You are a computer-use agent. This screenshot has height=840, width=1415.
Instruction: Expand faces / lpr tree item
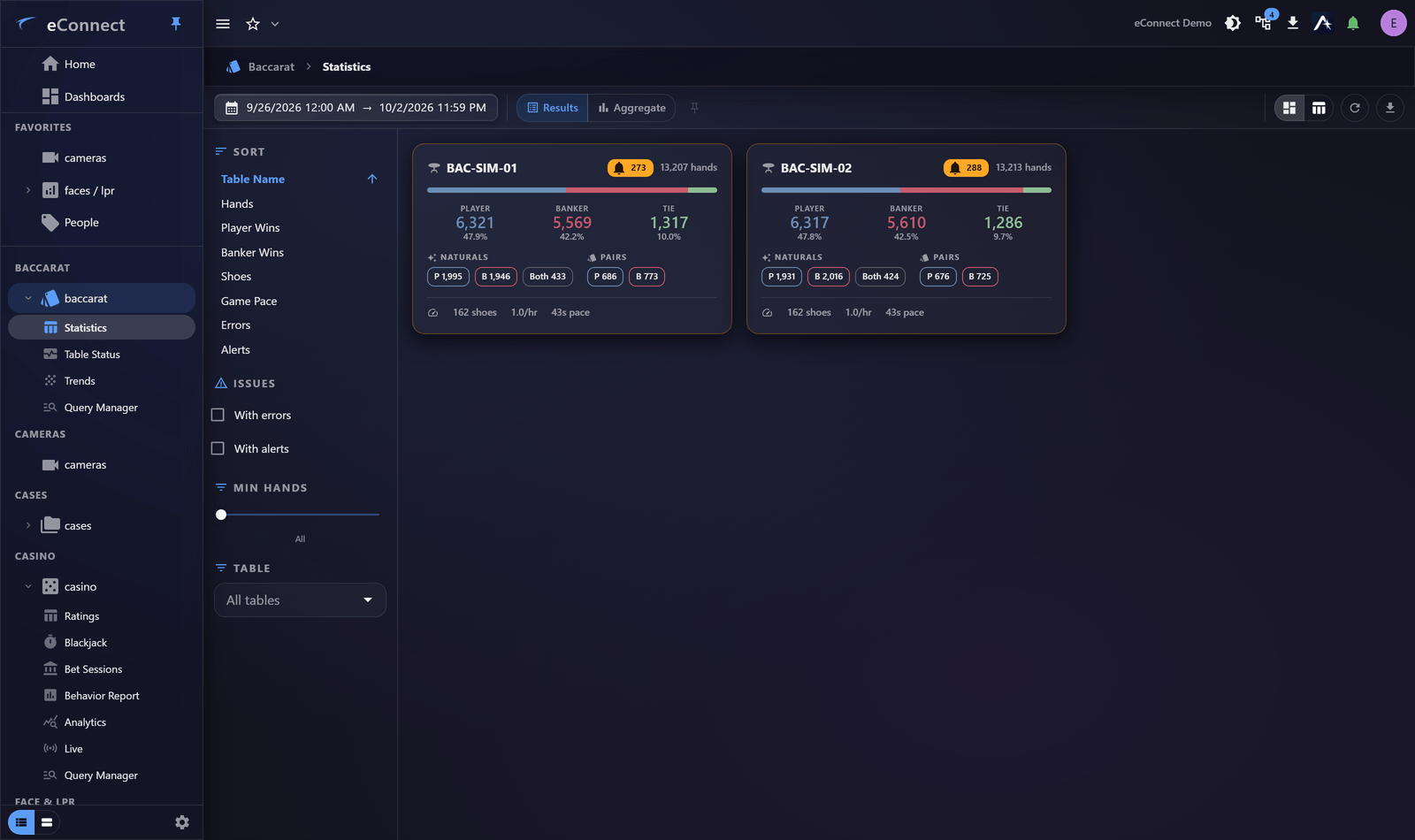pyautogui.click(x=28, y=190)
